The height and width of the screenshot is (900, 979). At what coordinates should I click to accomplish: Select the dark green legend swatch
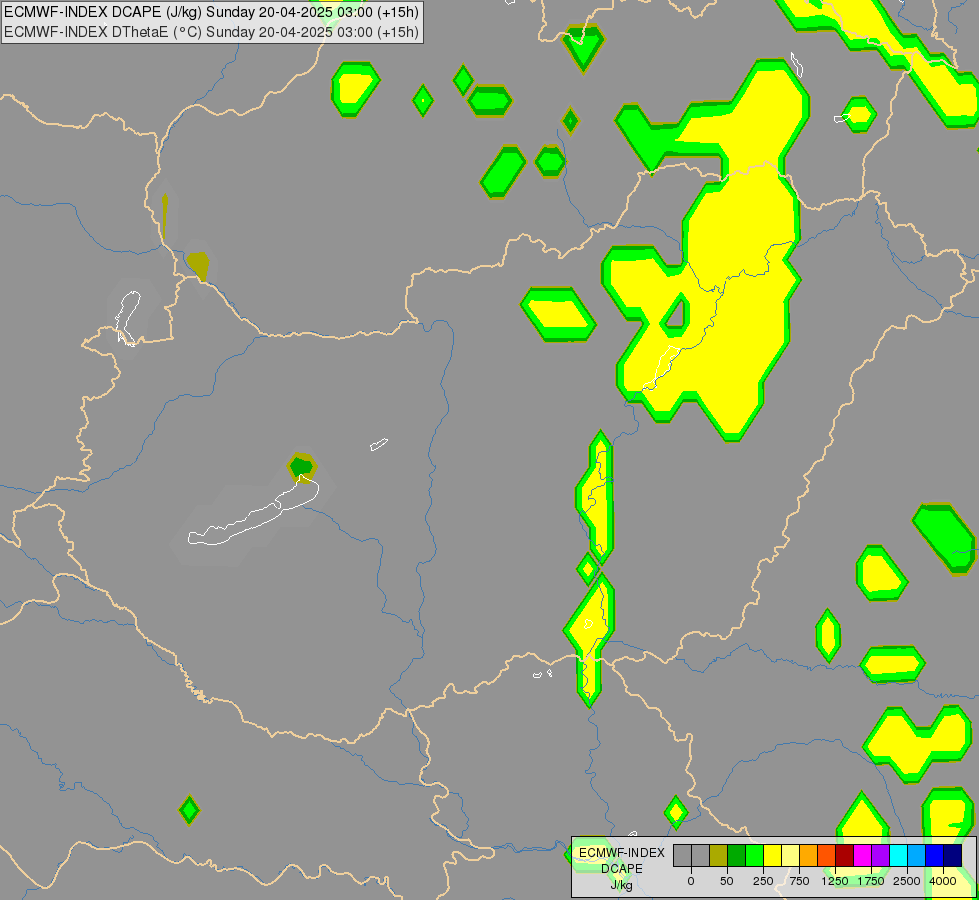click(737, 856)
